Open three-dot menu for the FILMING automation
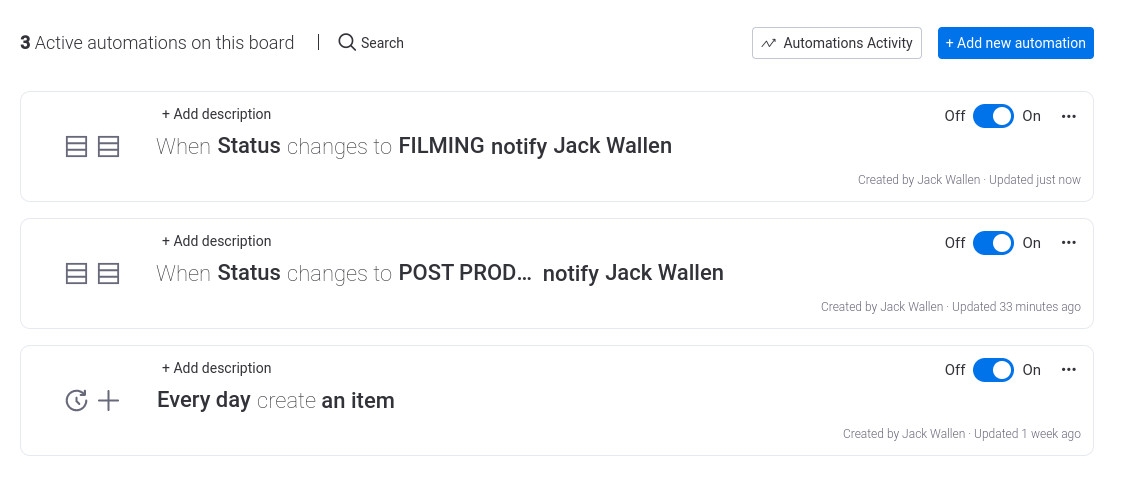 pos(1069,116)
